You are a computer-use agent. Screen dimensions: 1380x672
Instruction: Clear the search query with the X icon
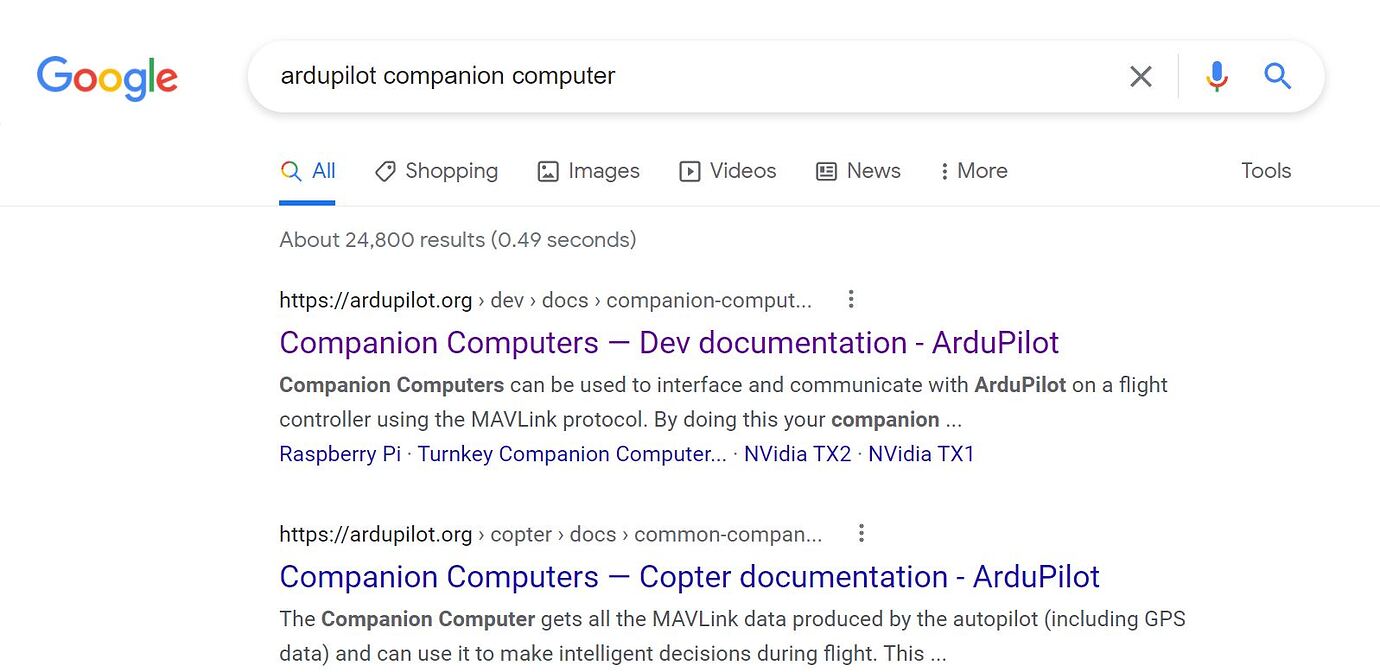click(1140, 75)
